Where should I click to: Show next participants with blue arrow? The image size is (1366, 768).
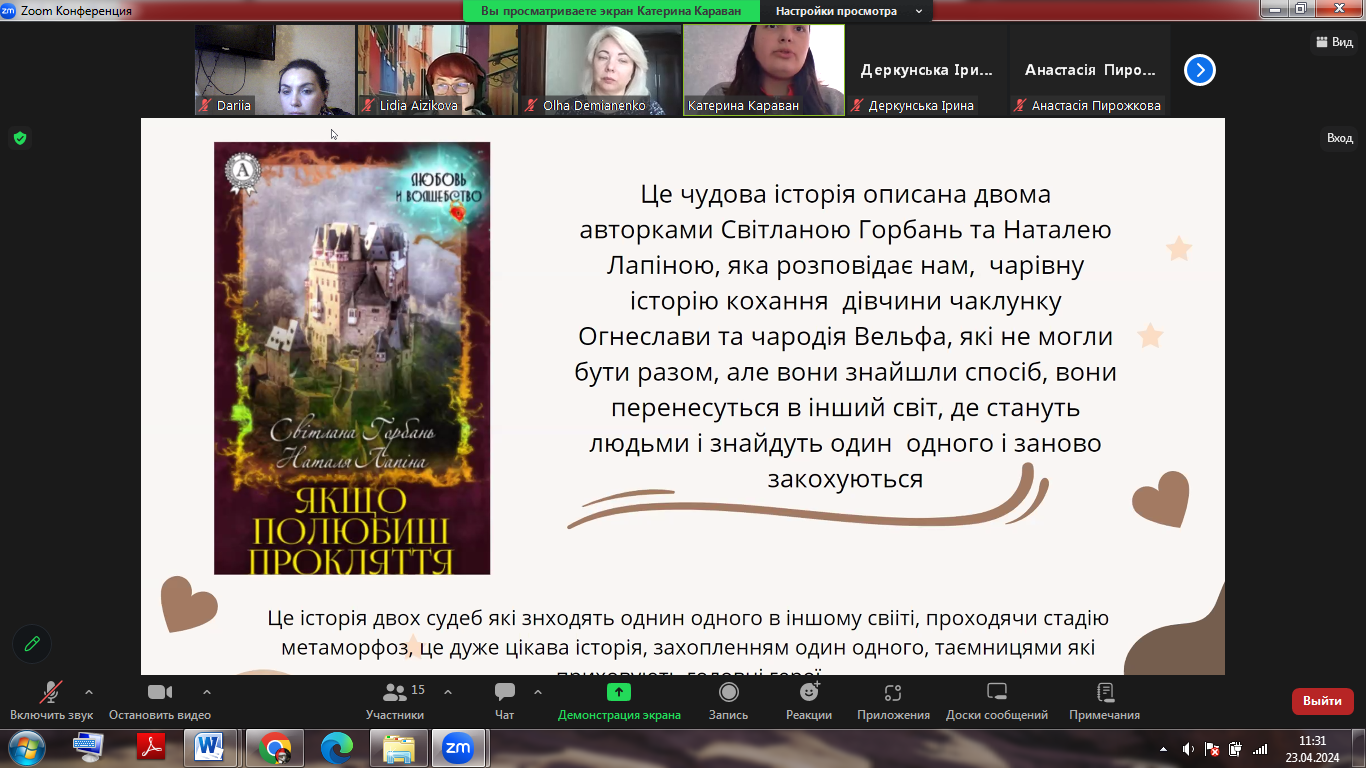click(1200, 70)
